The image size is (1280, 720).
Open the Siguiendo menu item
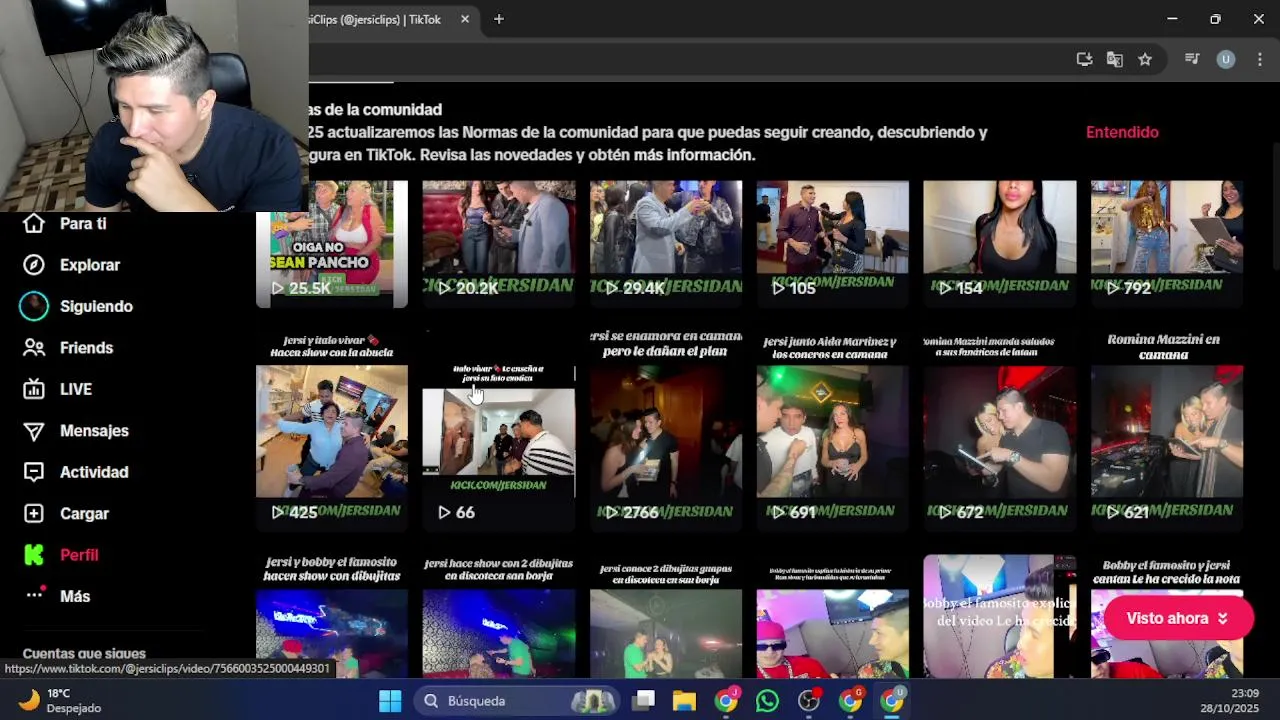[96, 306]
